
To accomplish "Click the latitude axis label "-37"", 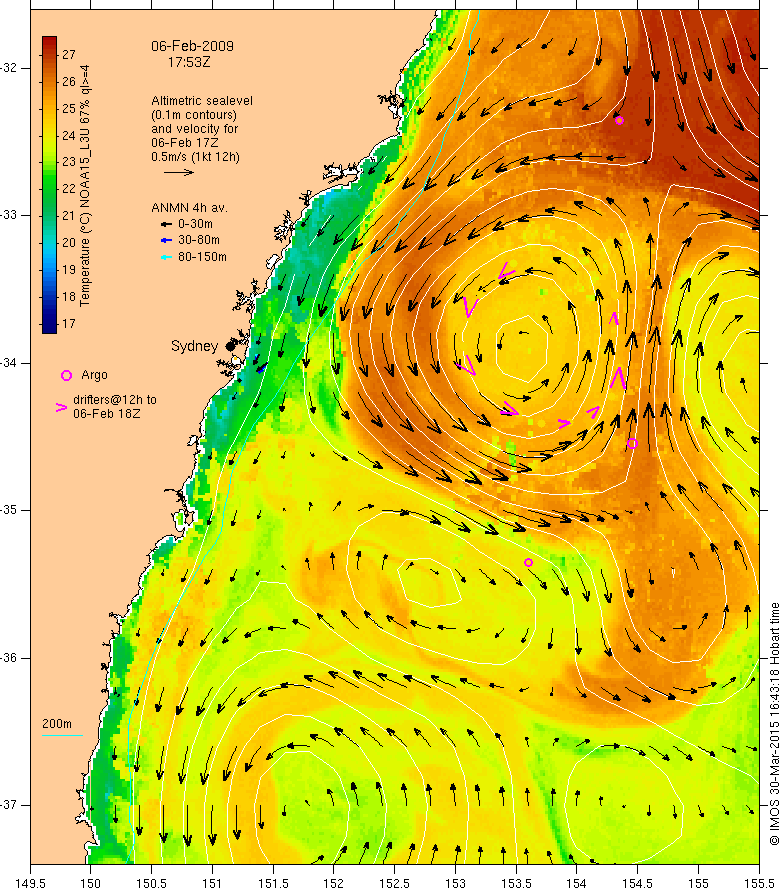I will point(9,805).
